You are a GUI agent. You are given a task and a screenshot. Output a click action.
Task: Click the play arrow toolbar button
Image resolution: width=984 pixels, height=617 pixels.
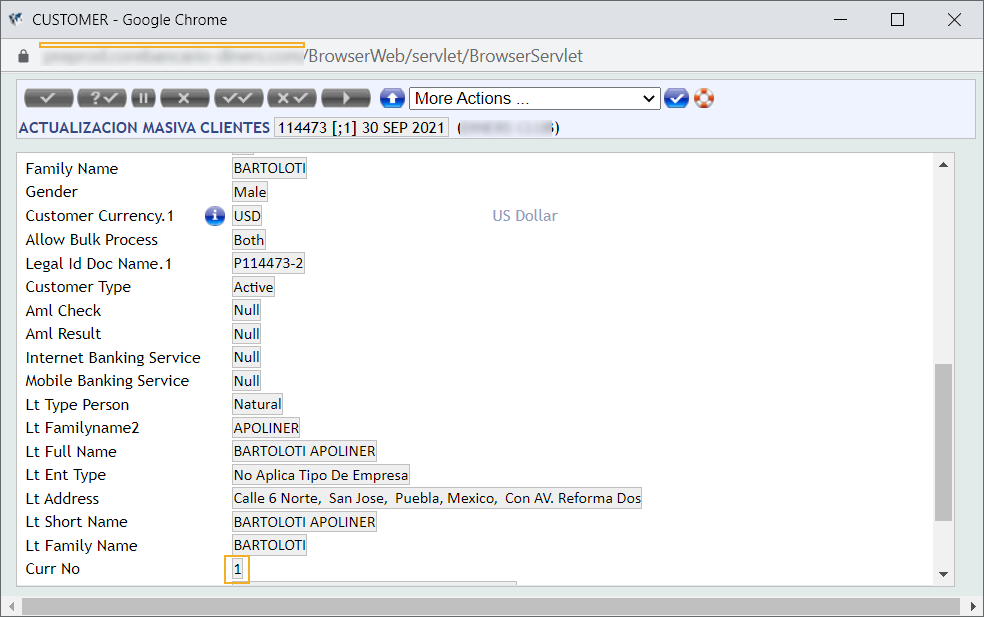coord(346,98)
